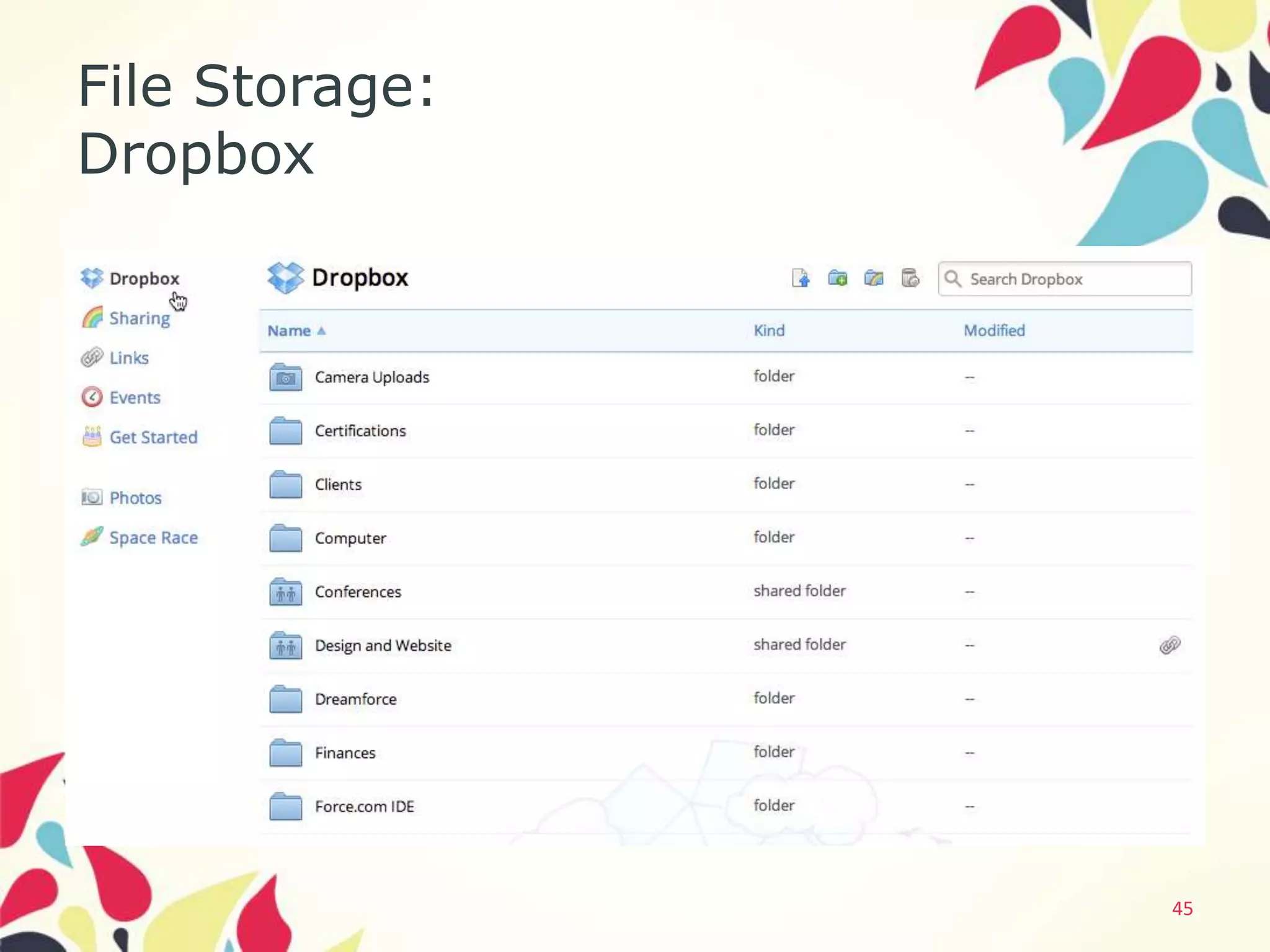
Task: Click 'folder' kind in Camera Uploads row
Action: (774, 376)
